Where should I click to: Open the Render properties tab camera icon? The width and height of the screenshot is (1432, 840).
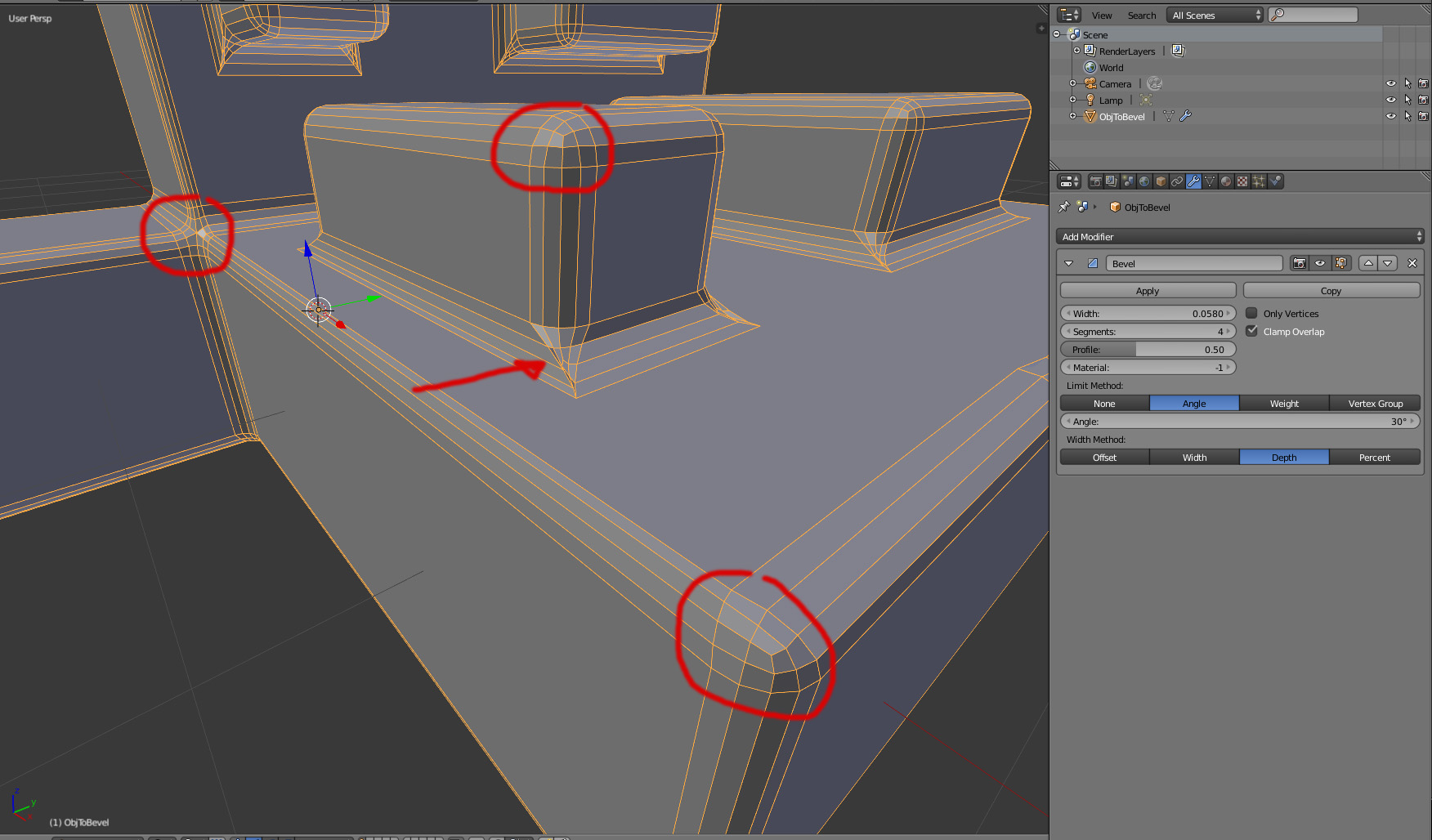pos(1095,181)
